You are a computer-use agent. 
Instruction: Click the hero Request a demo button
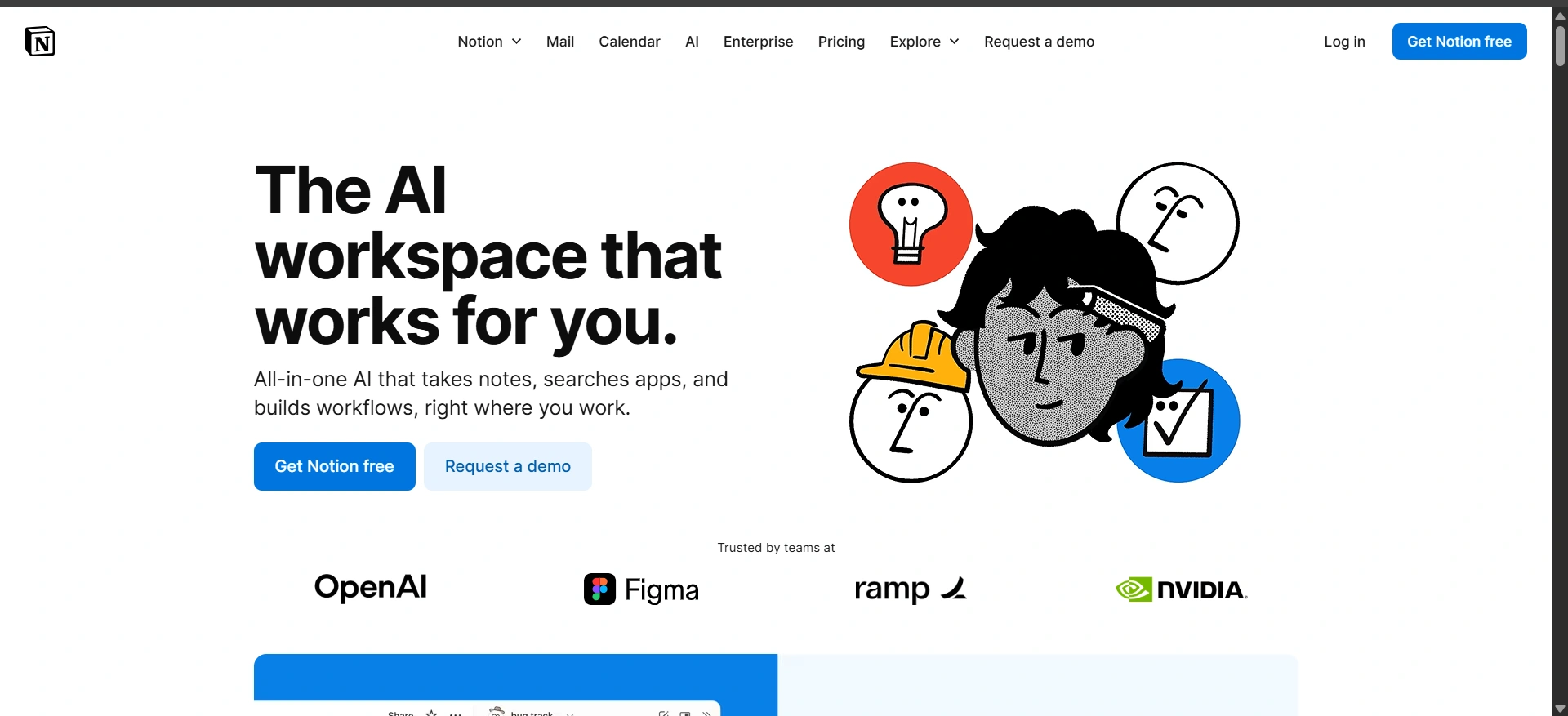pyautogui.click(x=508, y=466)
